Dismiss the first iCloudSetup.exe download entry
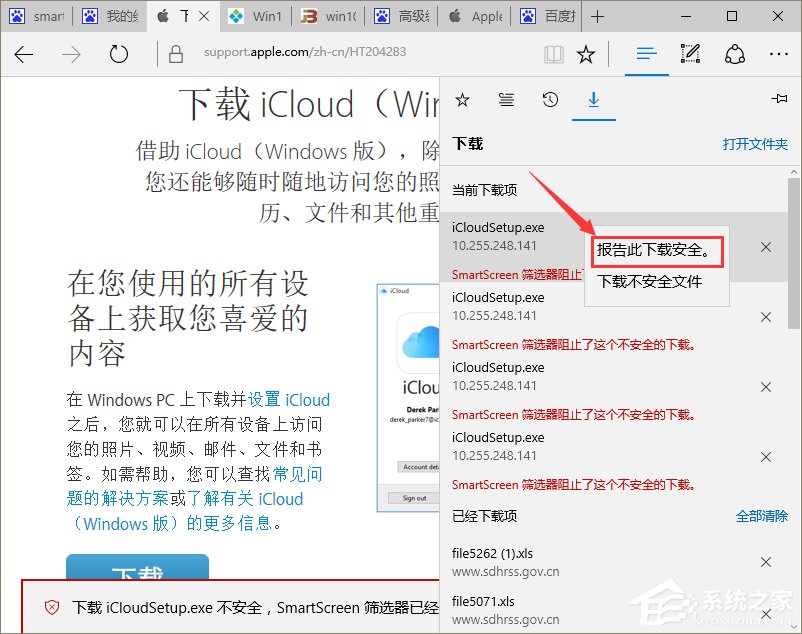Image resolution: width=802 pixels, height=634 pixels. (x=765, y=247)
